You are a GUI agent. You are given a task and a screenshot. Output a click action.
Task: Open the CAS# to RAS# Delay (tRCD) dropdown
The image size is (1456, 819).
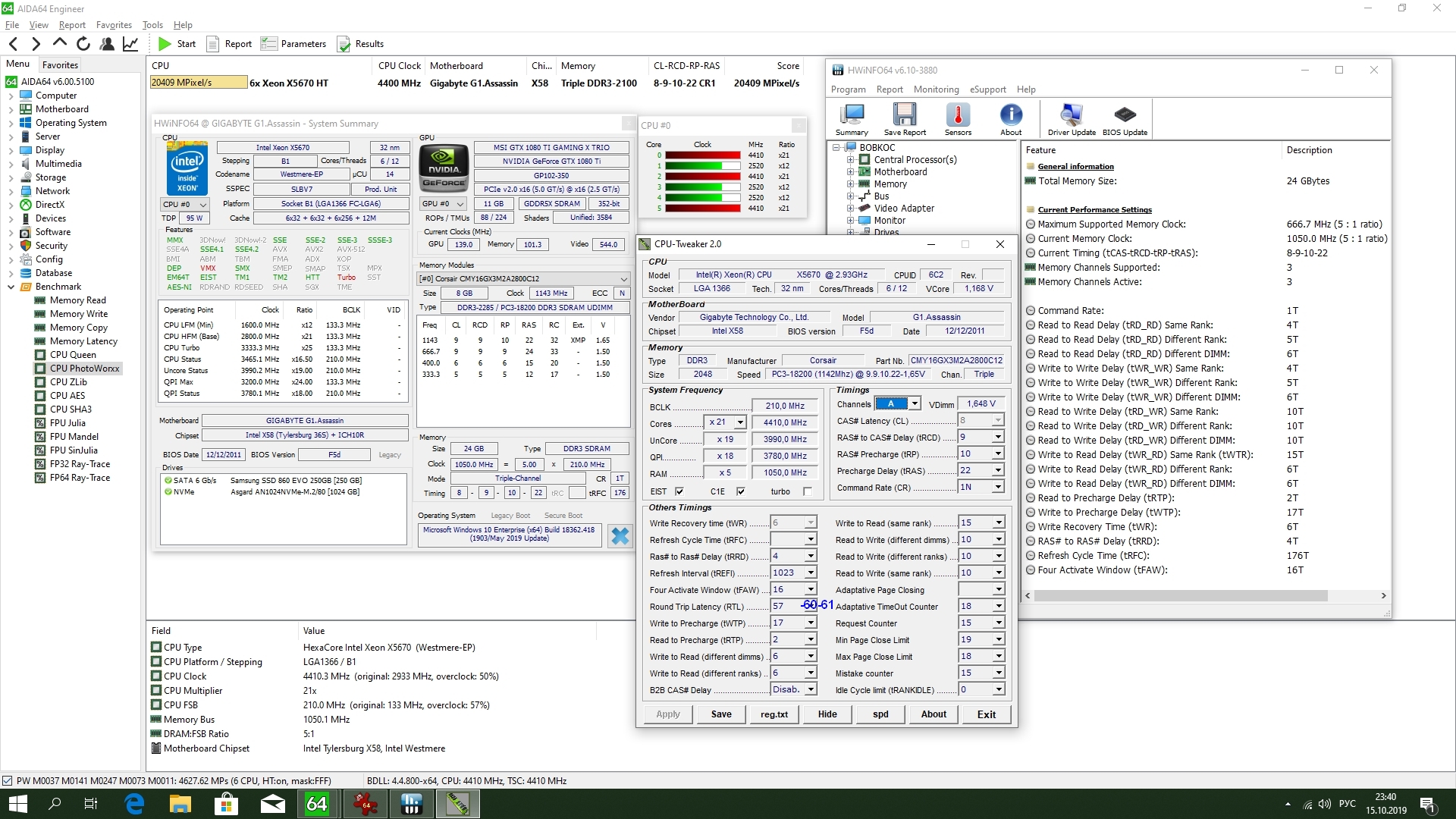(998, 437)
